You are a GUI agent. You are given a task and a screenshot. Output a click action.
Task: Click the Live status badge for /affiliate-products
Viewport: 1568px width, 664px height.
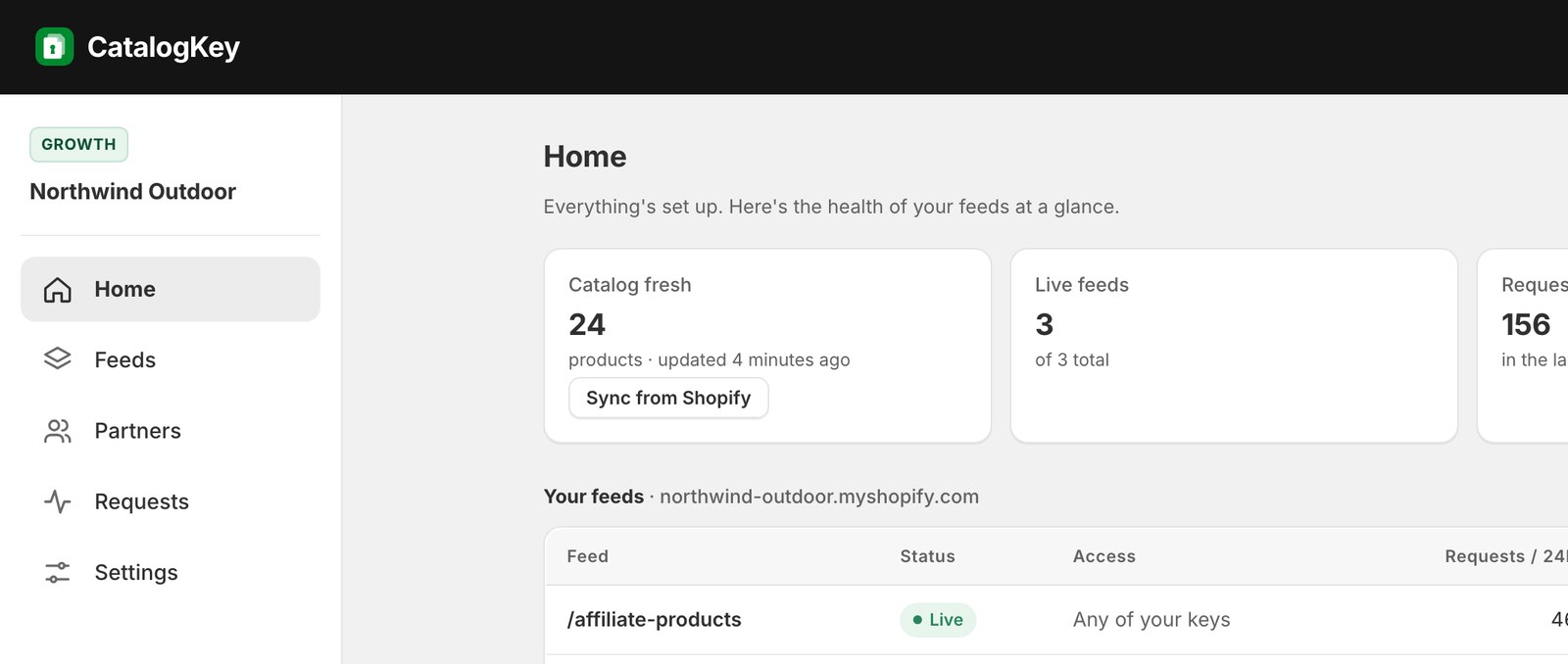coord(938,620)
